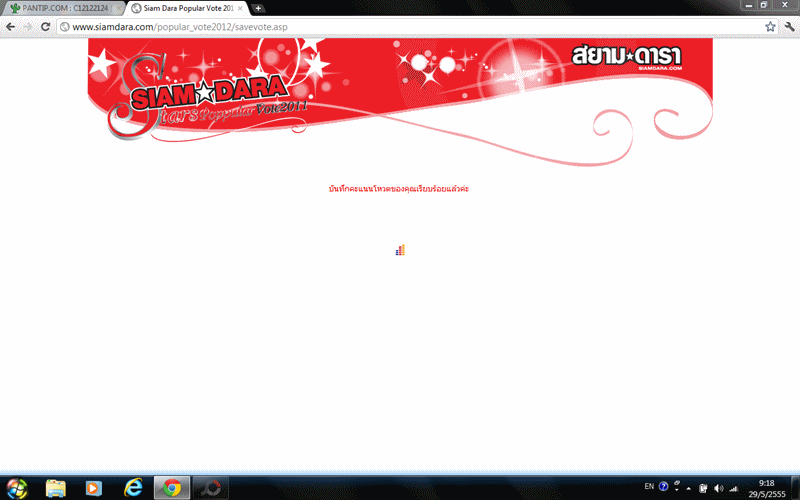The image size is (800, 500).
Task: Close the Siam Dara Popular Vote tab
Action: coord(240,8)
